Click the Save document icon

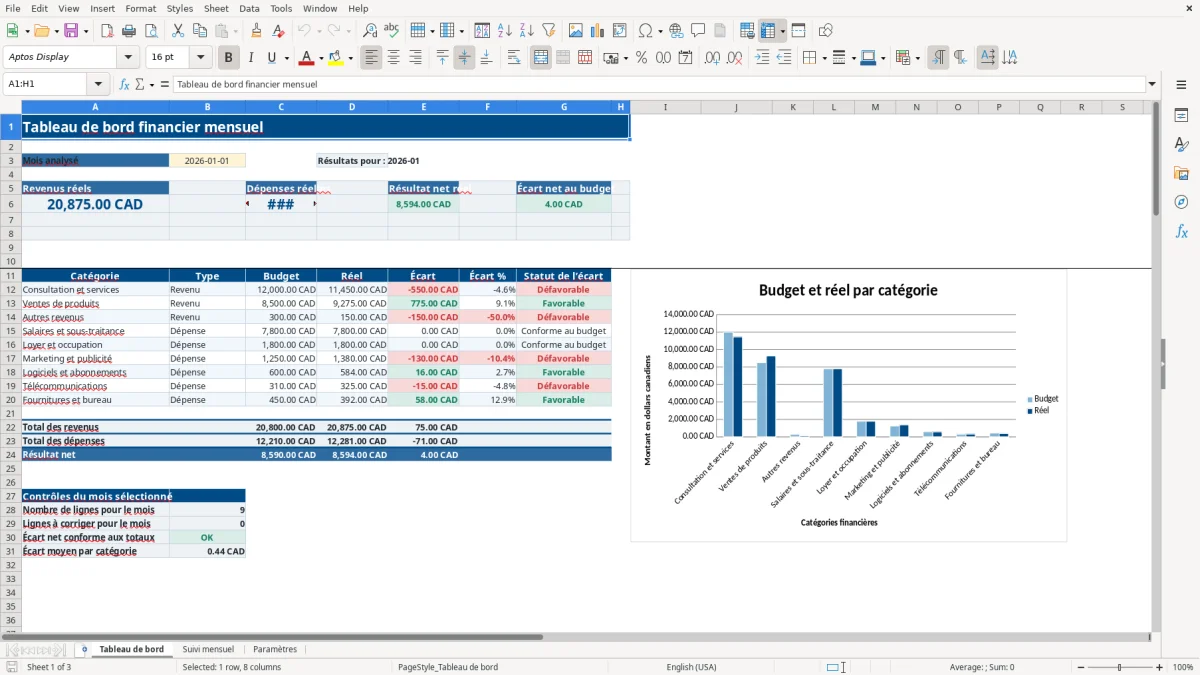click(x=71, y=31)
